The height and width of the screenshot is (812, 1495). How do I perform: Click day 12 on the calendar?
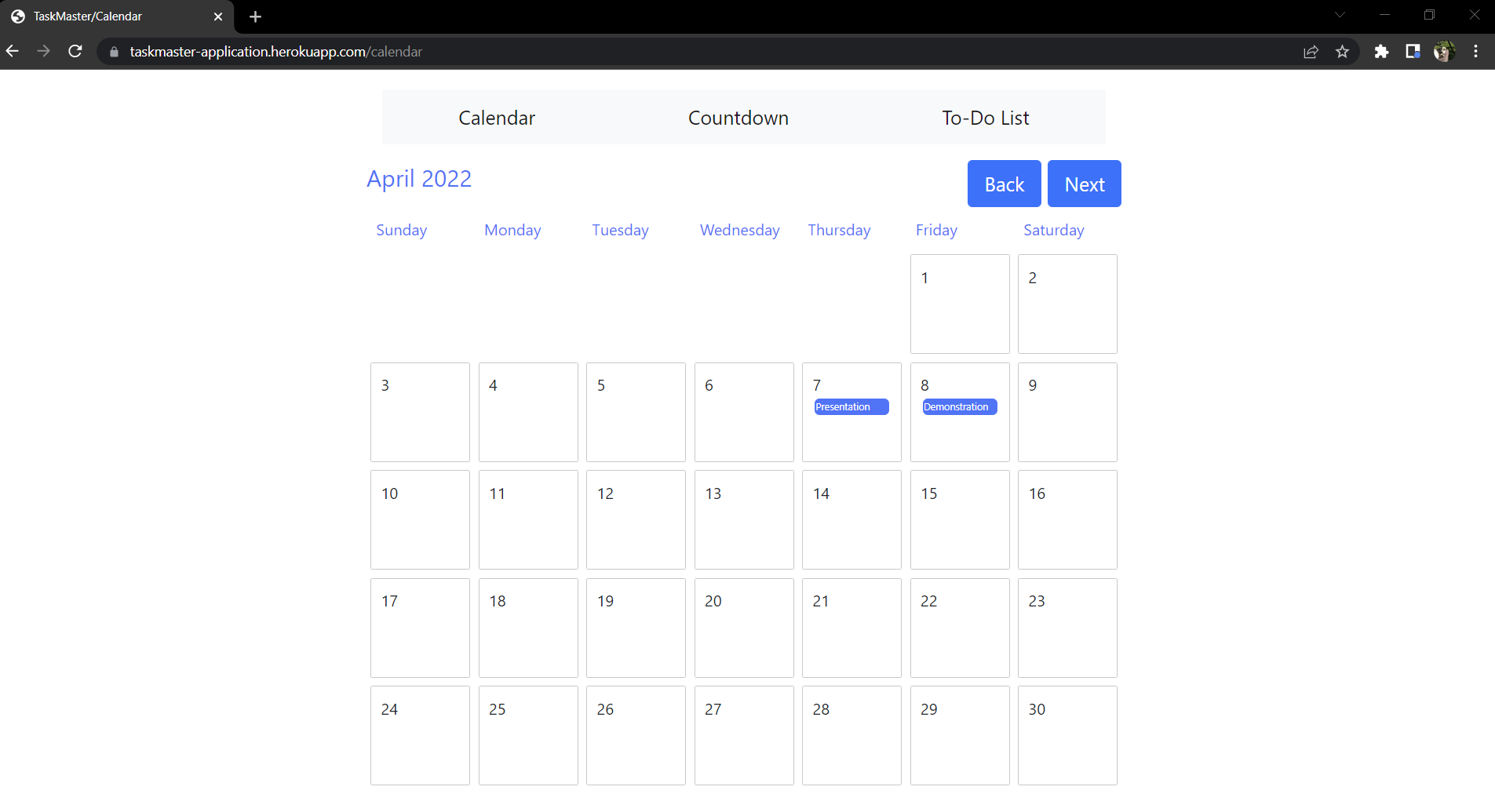(x=636, y=519)
